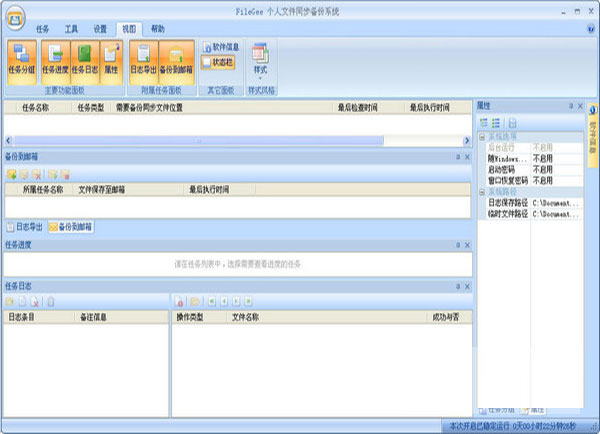Toggle the 任务日志 panel button
600x434 pixels.
click(x=85, y=62)
